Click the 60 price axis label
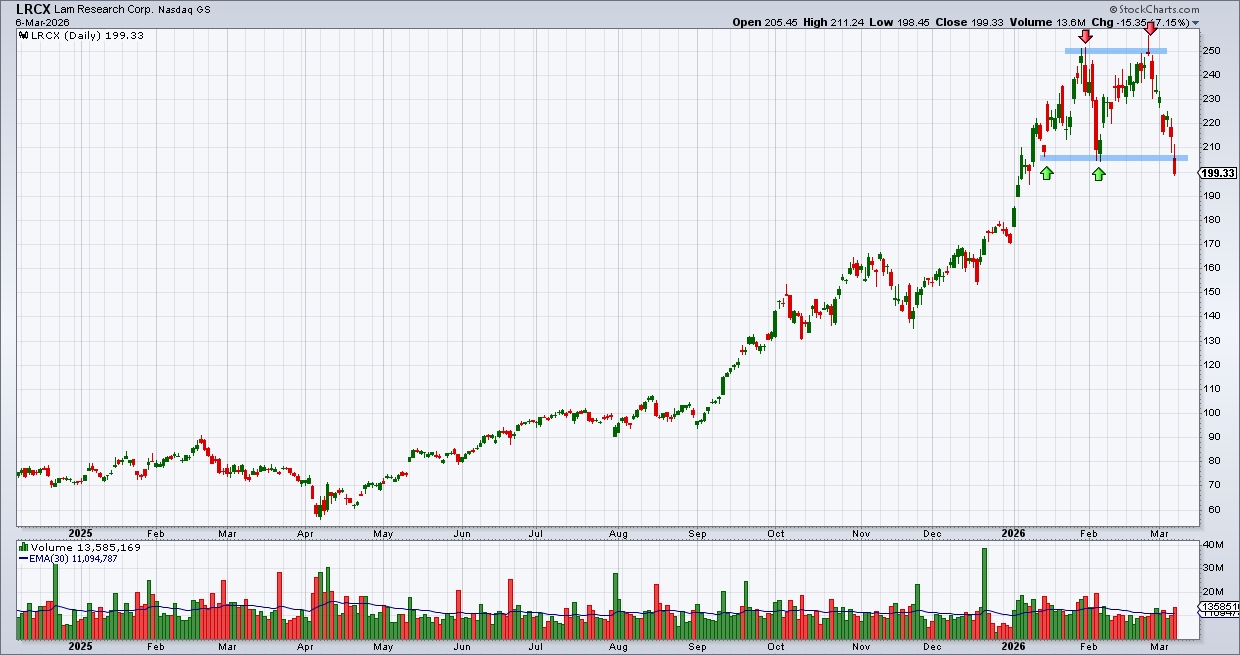Screen dimensions: 1240x655 coord(1209,509)
